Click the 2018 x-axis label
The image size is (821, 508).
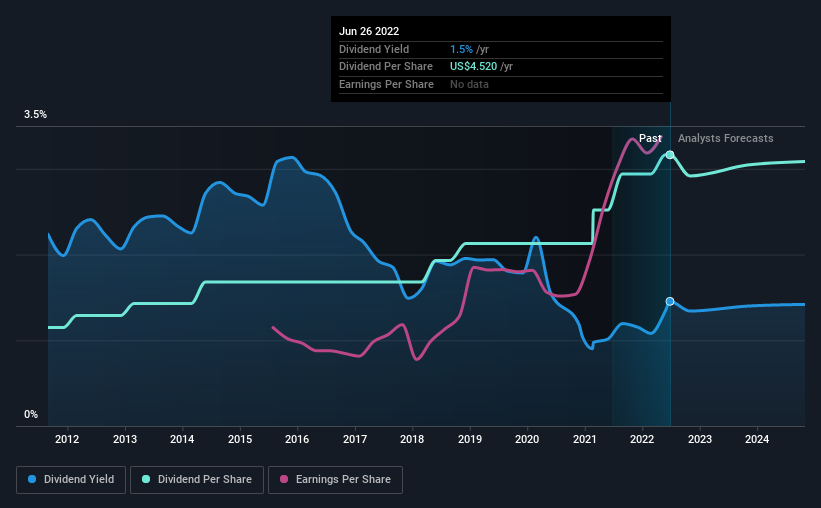[412, 439]
